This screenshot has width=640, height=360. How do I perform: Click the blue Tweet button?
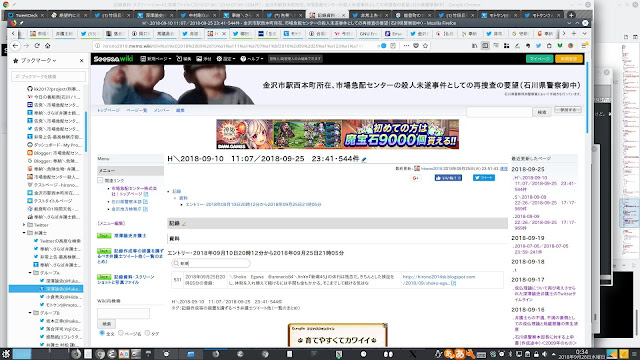pos(484,178)
